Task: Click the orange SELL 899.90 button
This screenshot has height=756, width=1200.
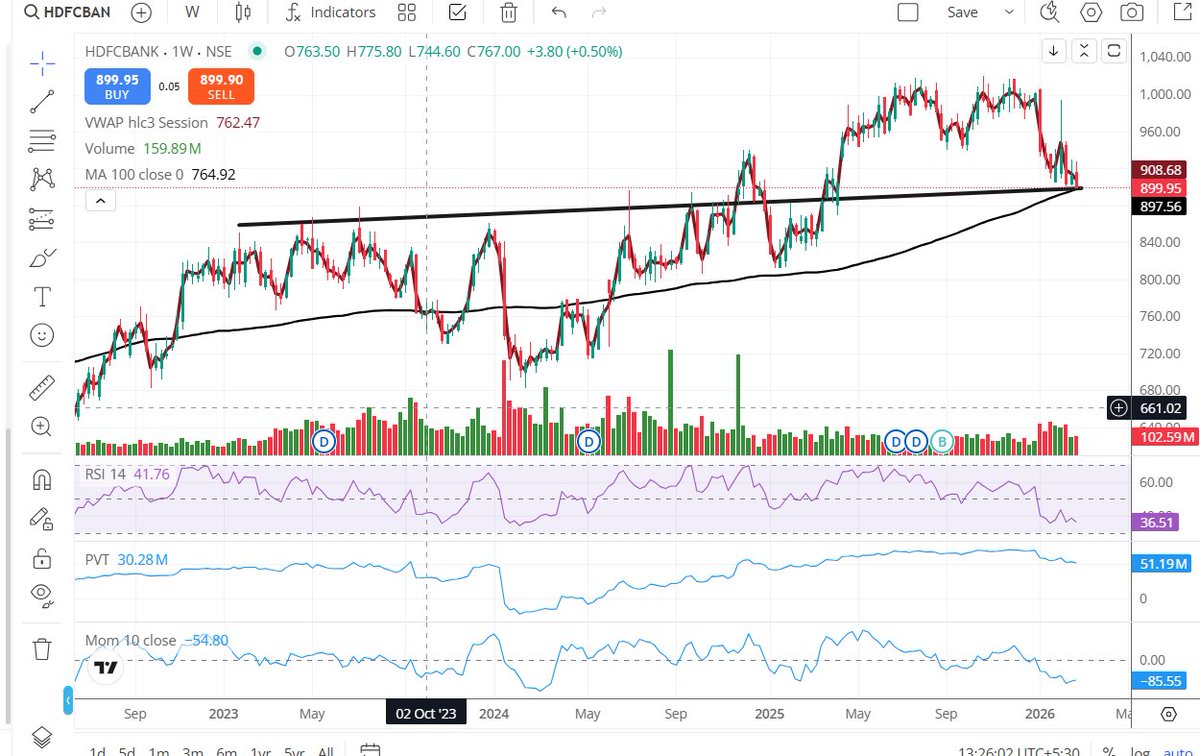Action: coord(221,86)
